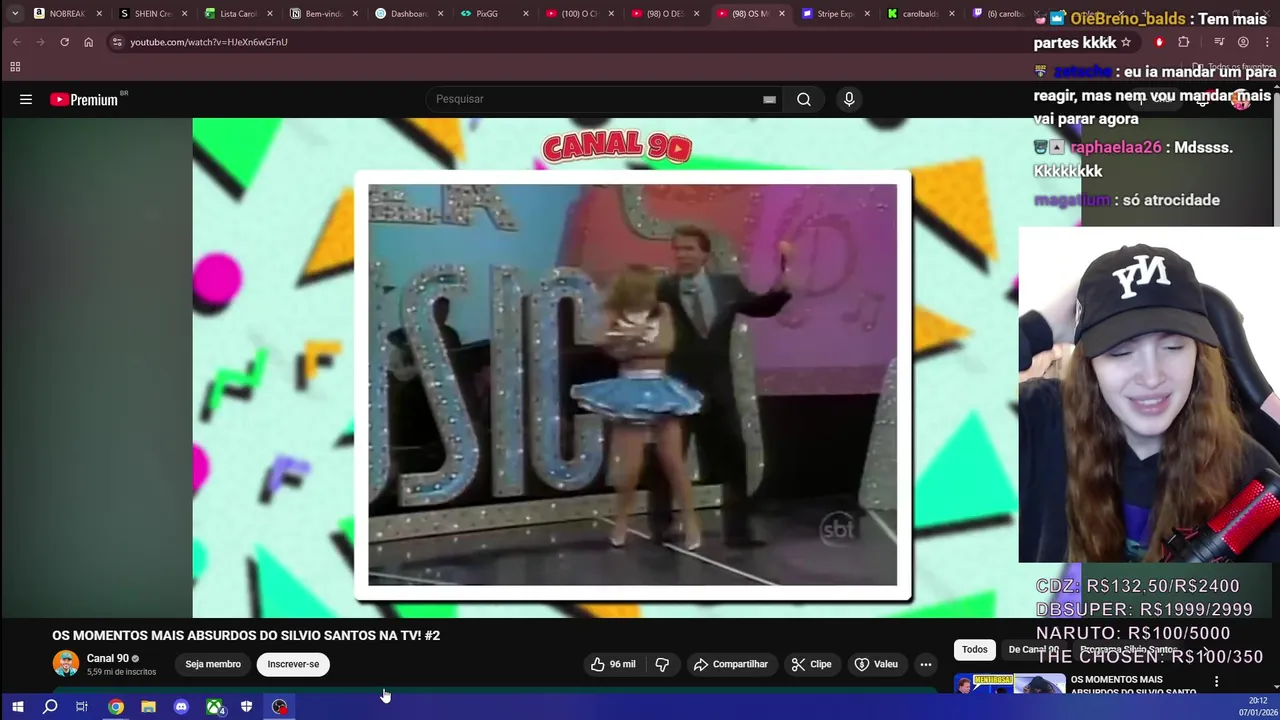Open Google Chrome from the taskbar
Image resolution: width=1280 pixels, height=720 pixels.
[x=116, y=707]
